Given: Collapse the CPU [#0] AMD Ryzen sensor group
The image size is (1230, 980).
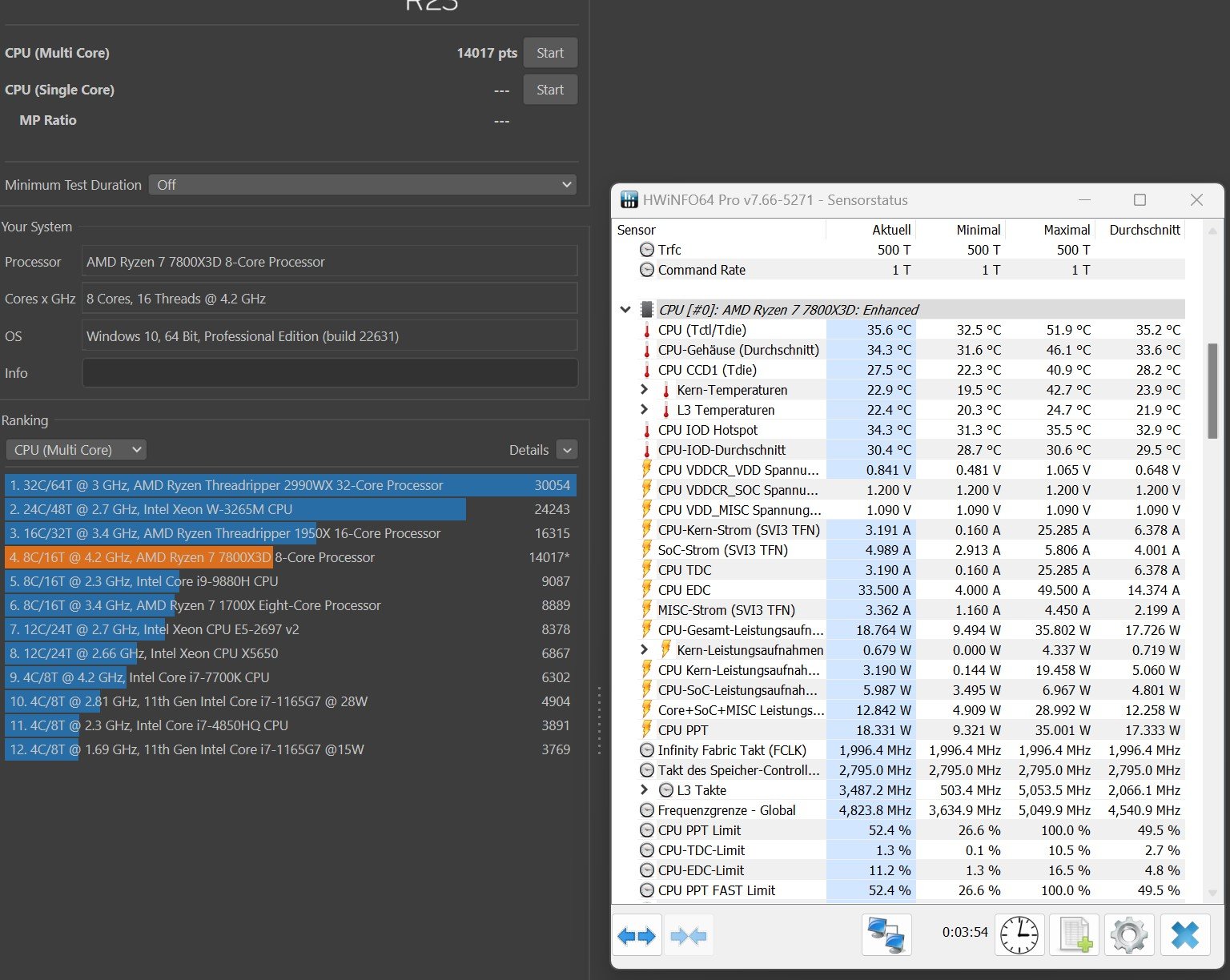Looking at the screenshot, I should 625,310.
